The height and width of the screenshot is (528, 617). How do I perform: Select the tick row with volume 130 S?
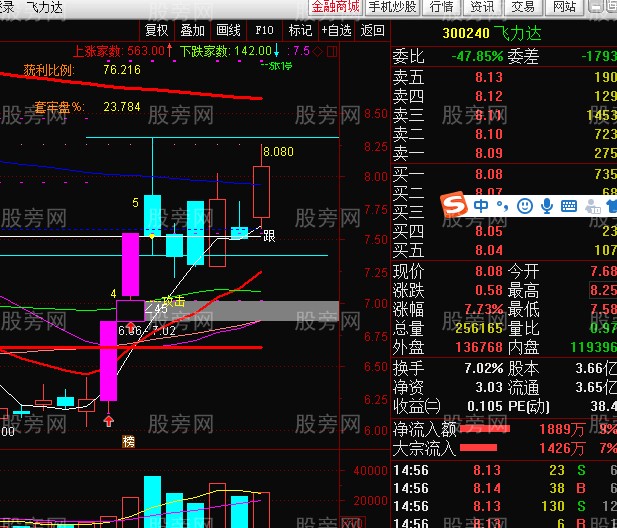pyautogui.click(x=505, y=506)
